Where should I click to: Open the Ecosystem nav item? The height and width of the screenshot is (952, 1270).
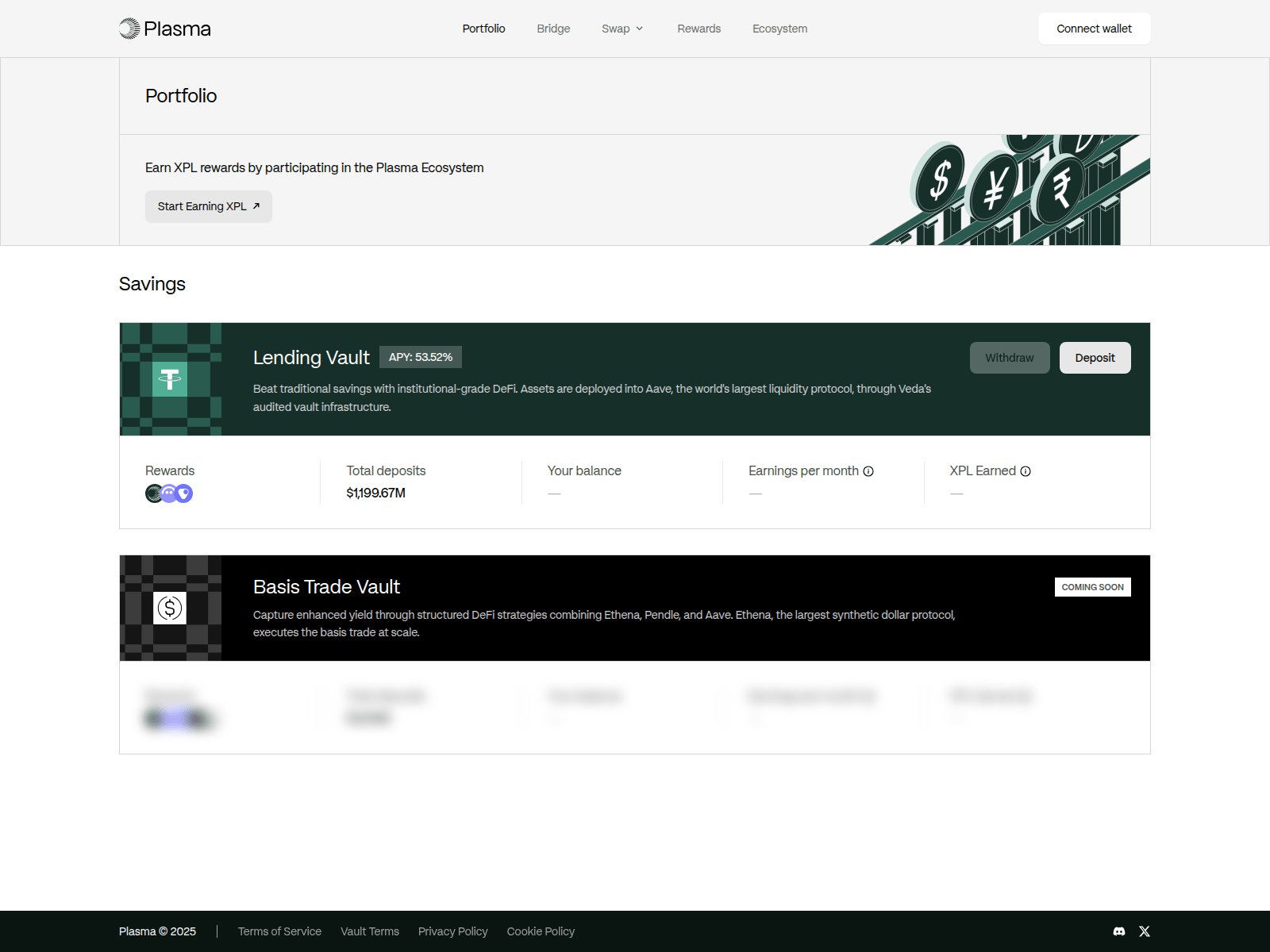[779, 29]
